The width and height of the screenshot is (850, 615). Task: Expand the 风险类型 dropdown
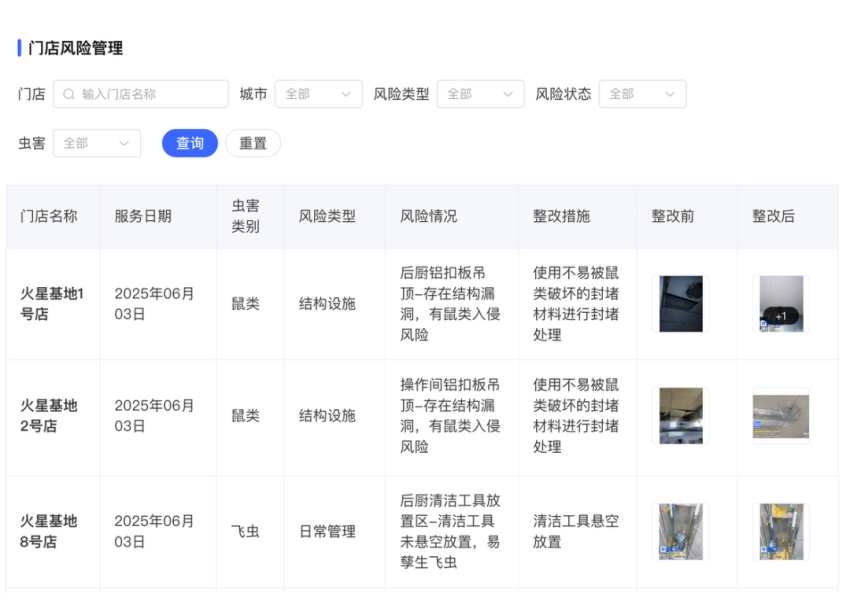click(480, 94)
